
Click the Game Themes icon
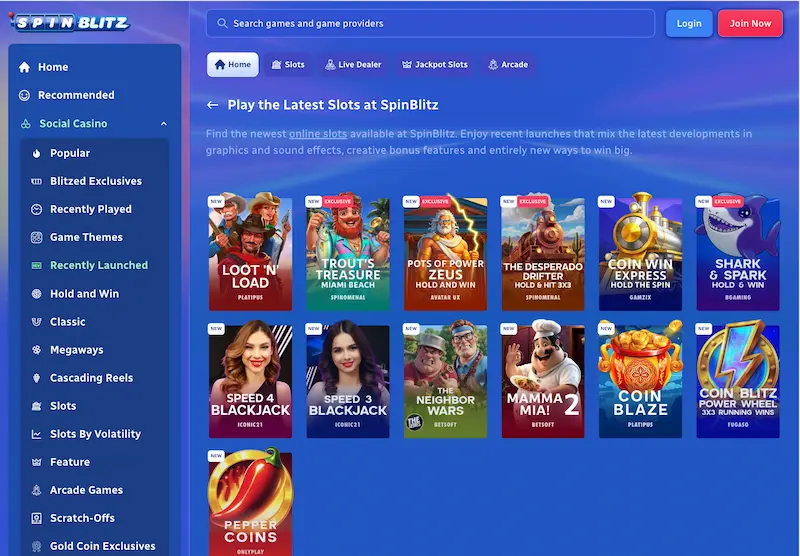click(x=36, y=238)
